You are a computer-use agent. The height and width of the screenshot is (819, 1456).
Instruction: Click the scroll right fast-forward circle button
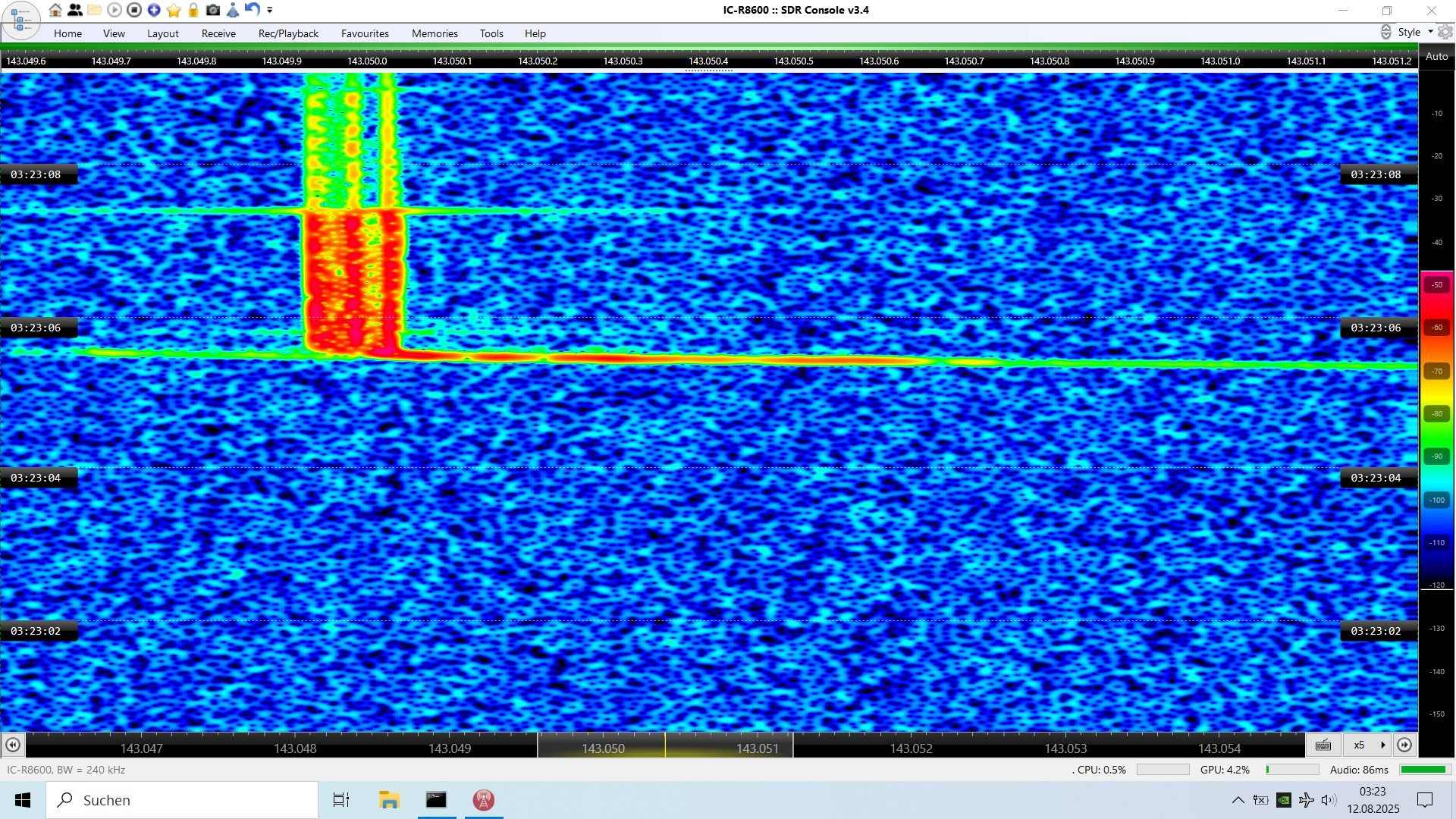(x=1404, y=745)
